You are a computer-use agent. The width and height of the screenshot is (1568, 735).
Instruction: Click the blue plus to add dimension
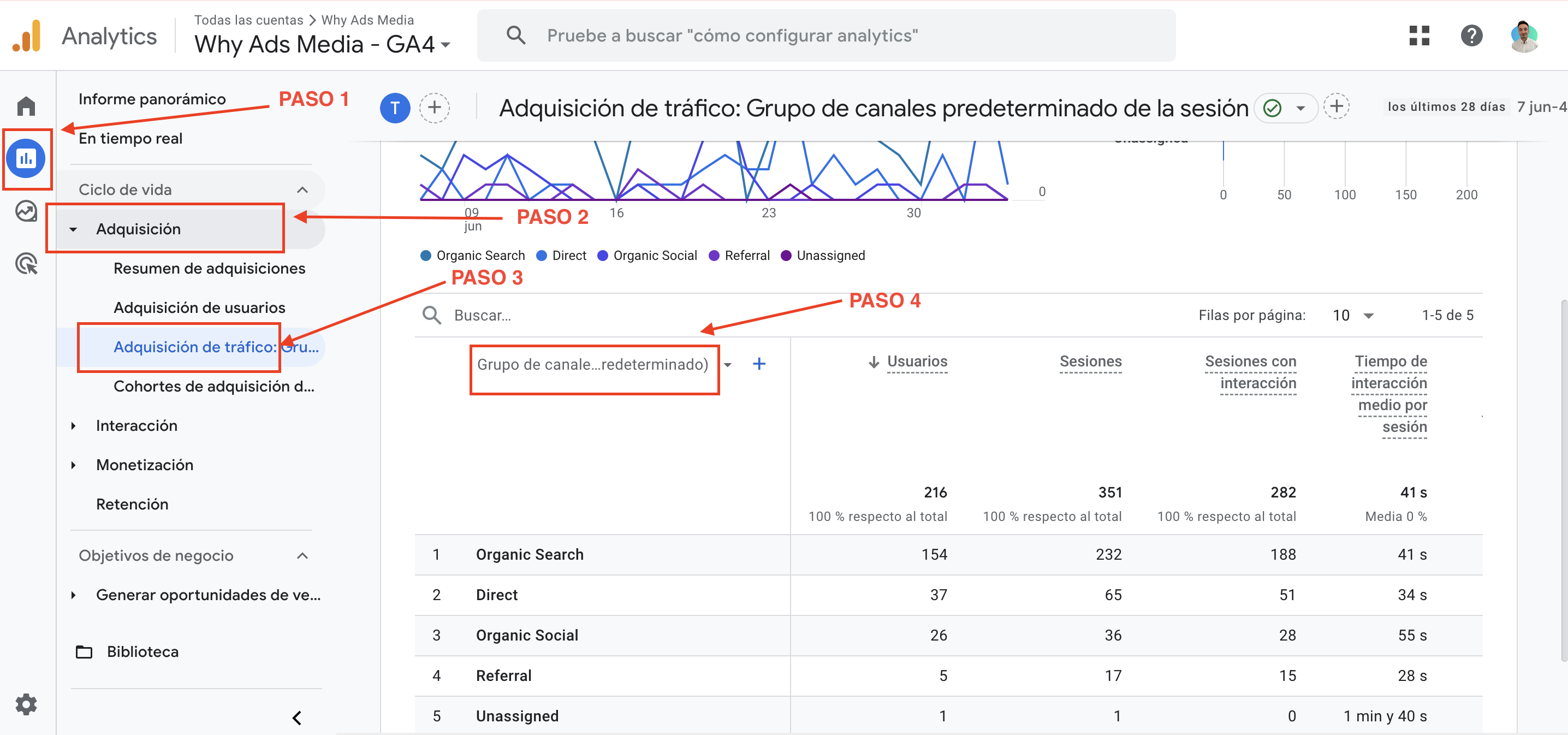point(758,364)
